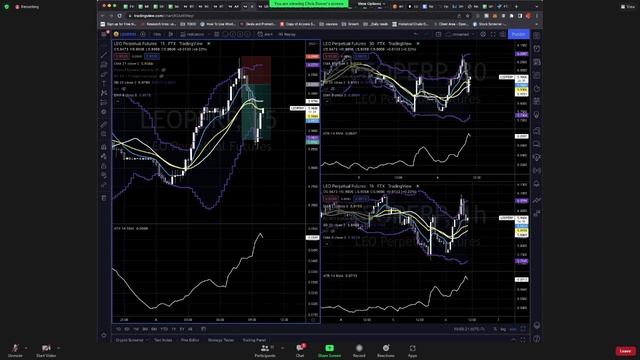
Task: Open the watchlist panel in right sidebar
Action: pyautogui.click(x=537, y=36)
